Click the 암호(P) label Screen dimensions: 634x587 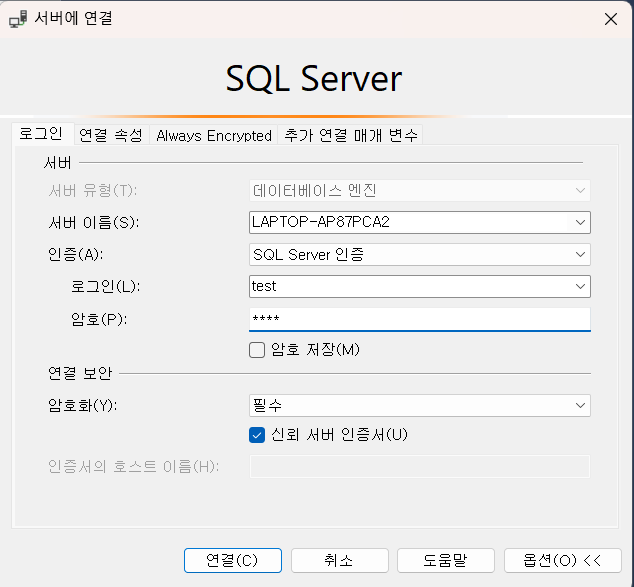click(x=99, y=319)
